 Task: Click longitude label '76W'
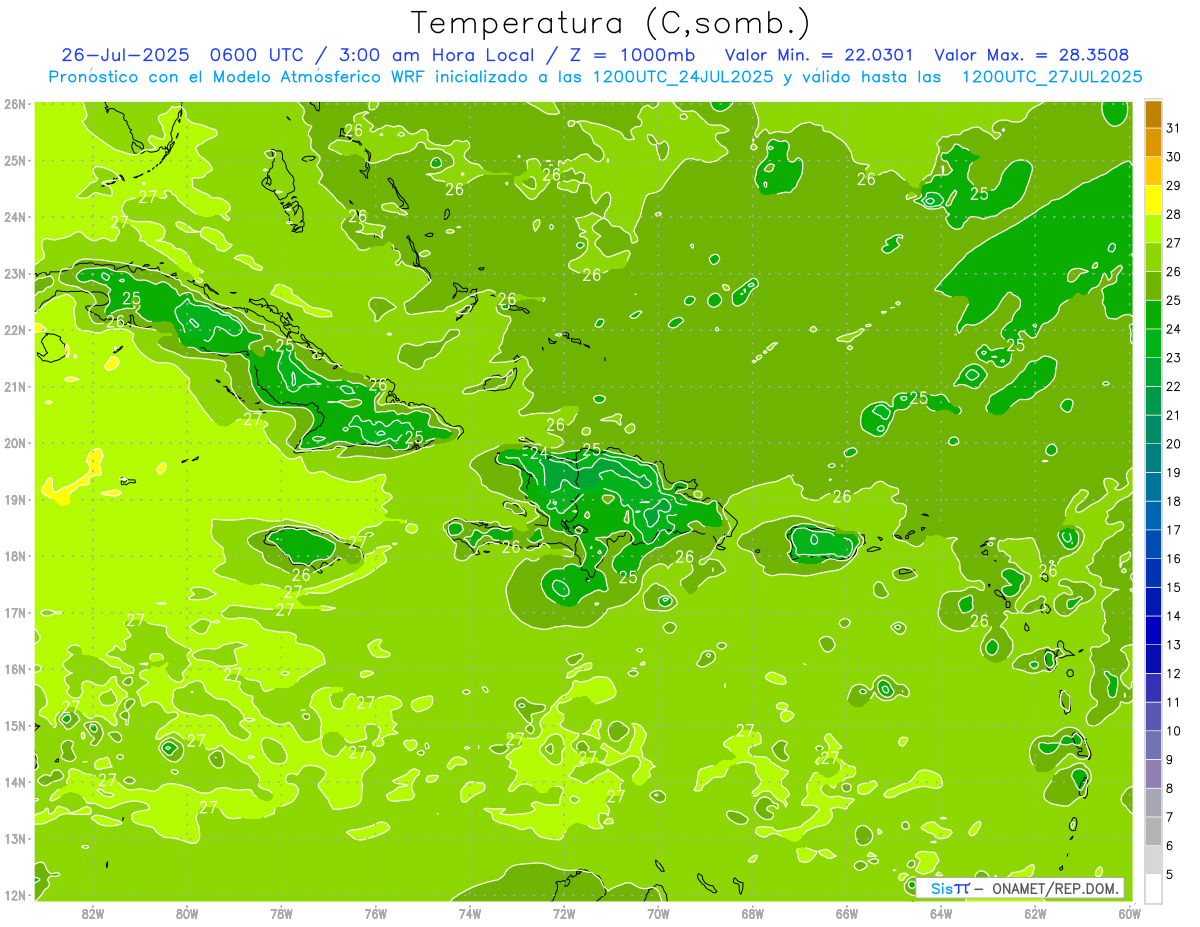tap(375, 914)
